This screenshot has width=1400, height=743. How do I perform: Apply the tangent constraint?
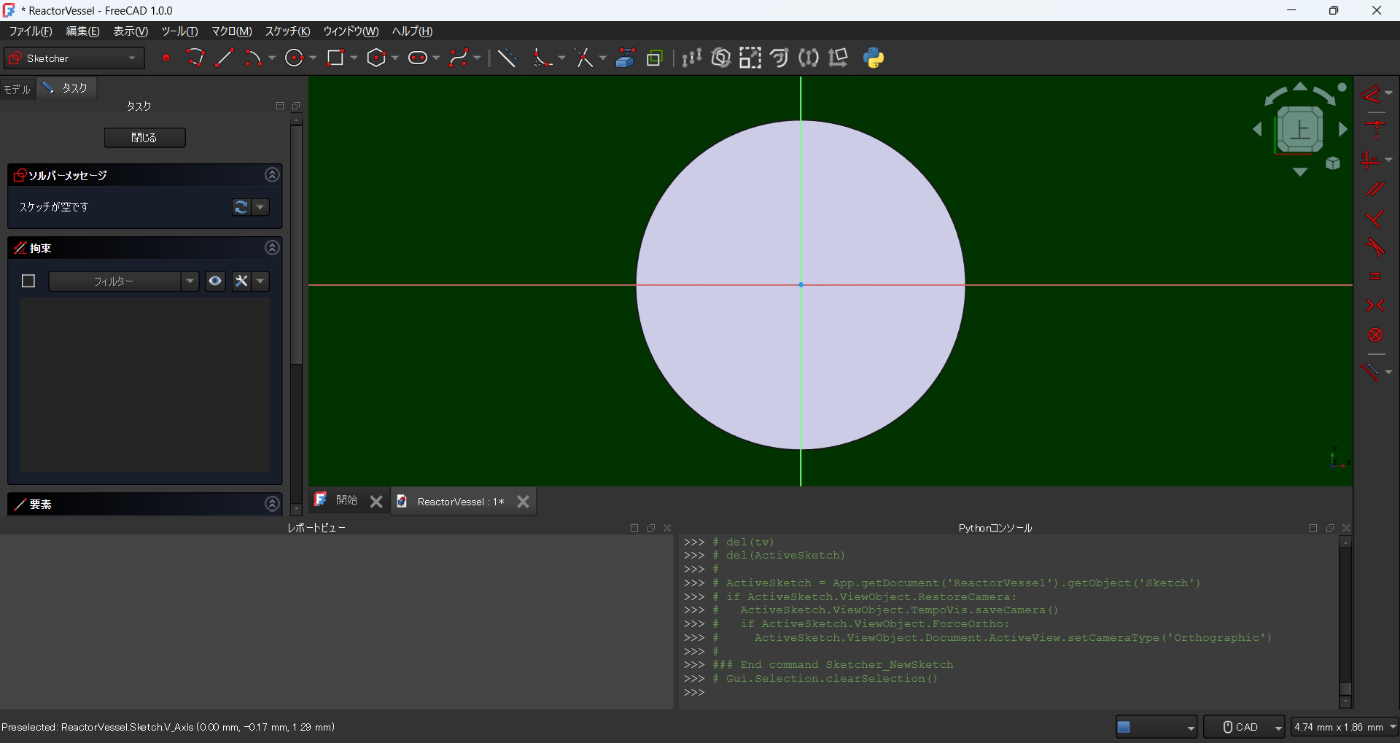(x=1374, y=246)
